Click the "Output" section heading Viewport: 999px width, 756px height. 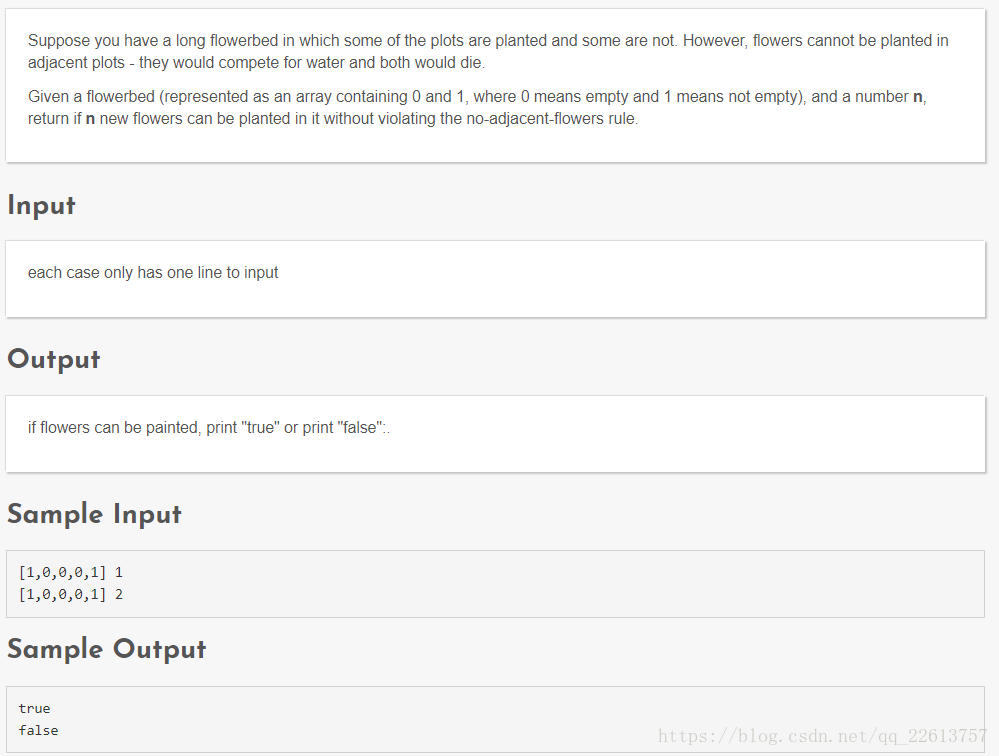coord(54,359)
